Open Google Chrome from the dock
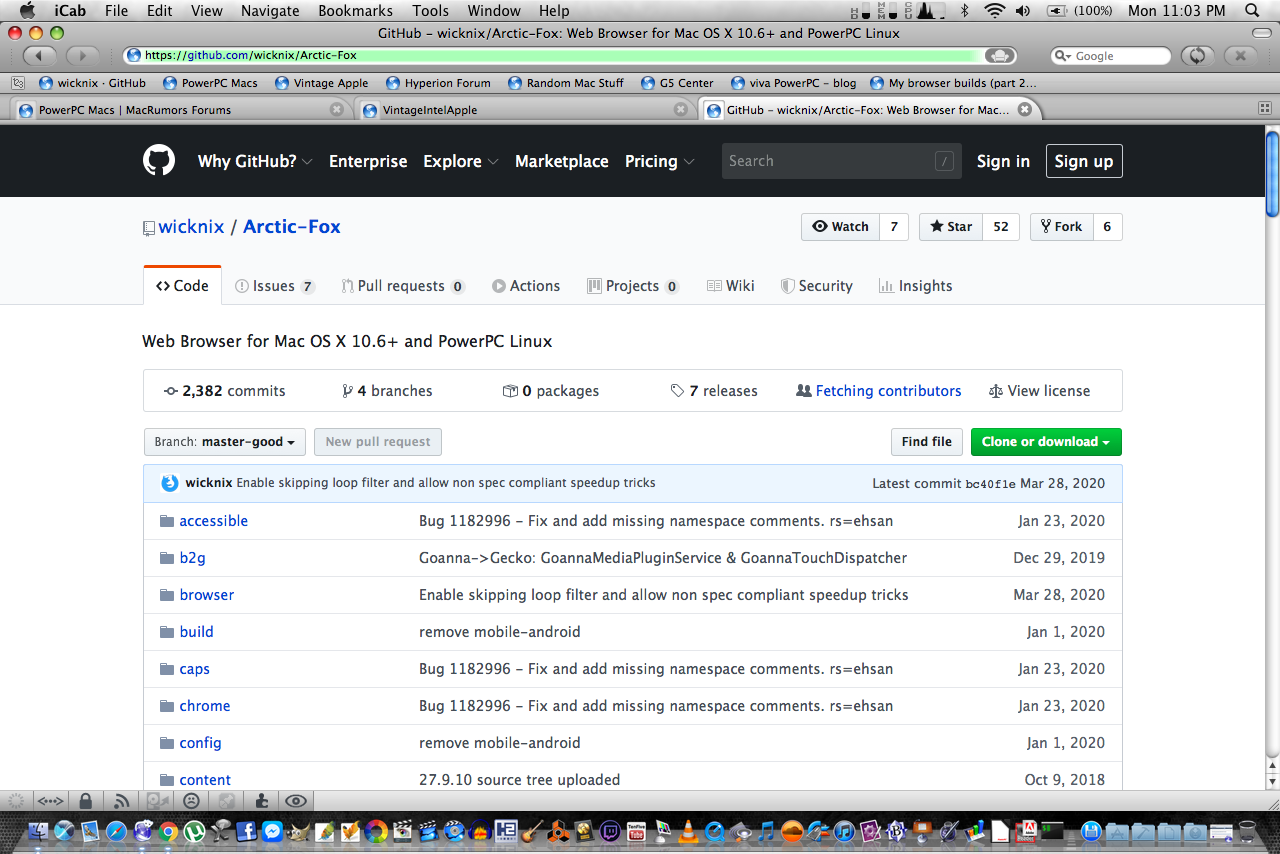 pyautogui.click(x=168, y=831)
